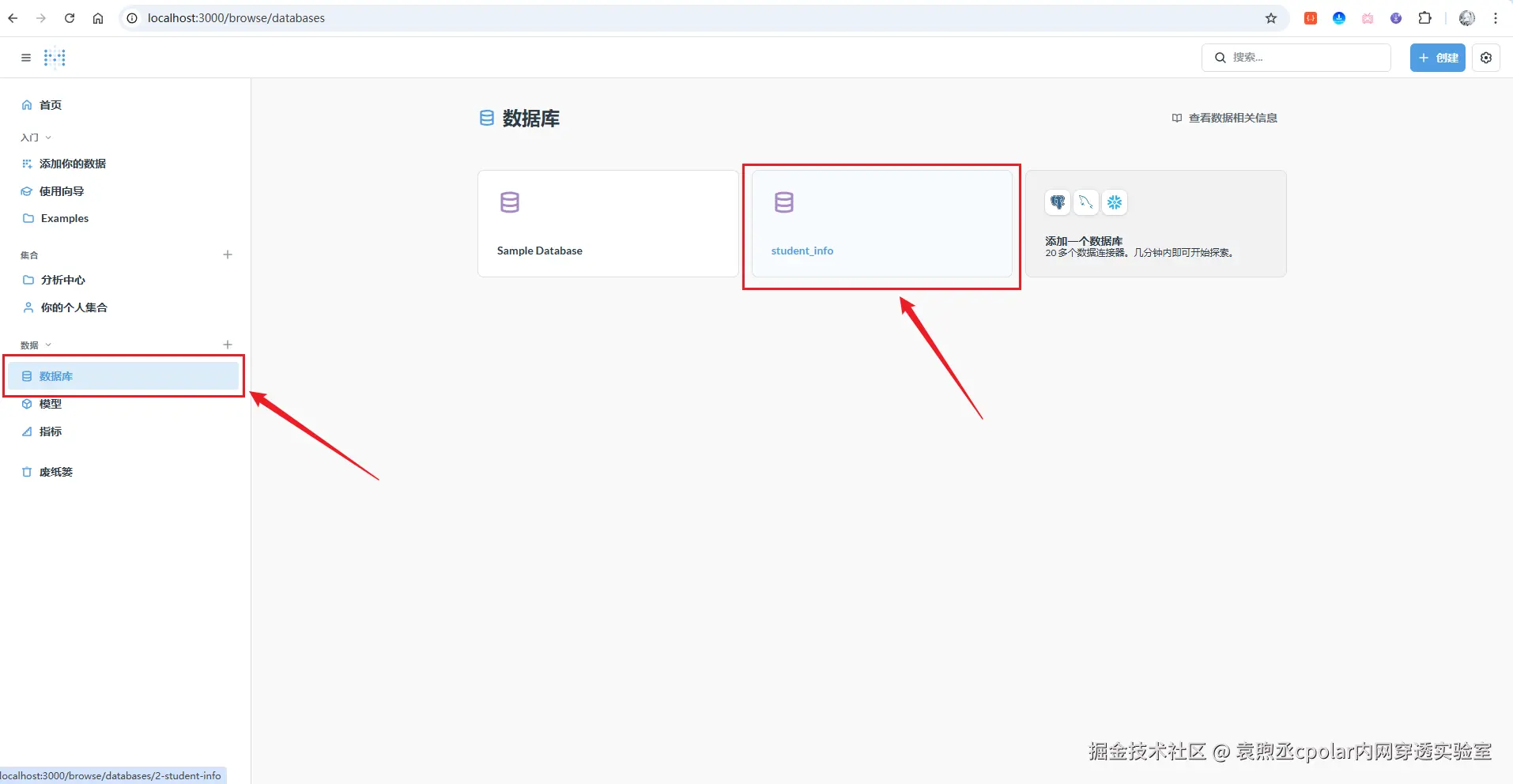Collapse the 数据 section

tap(36, 345)
